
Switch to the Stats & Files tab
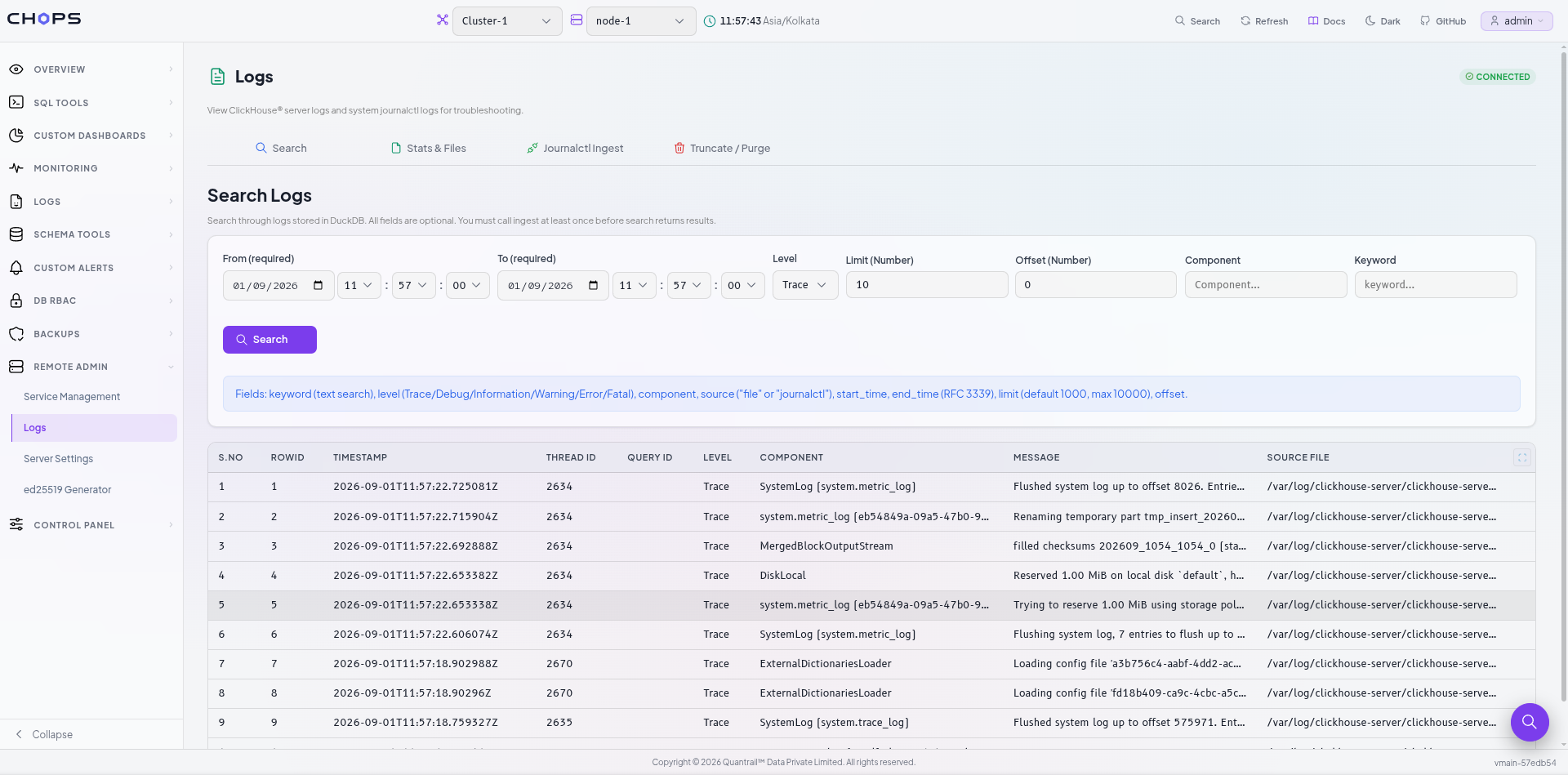coord(429,149)
